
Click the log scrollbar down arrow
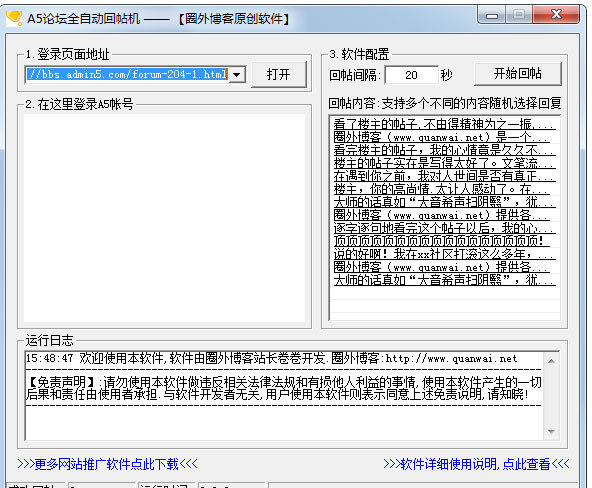[x=551, y=431]
